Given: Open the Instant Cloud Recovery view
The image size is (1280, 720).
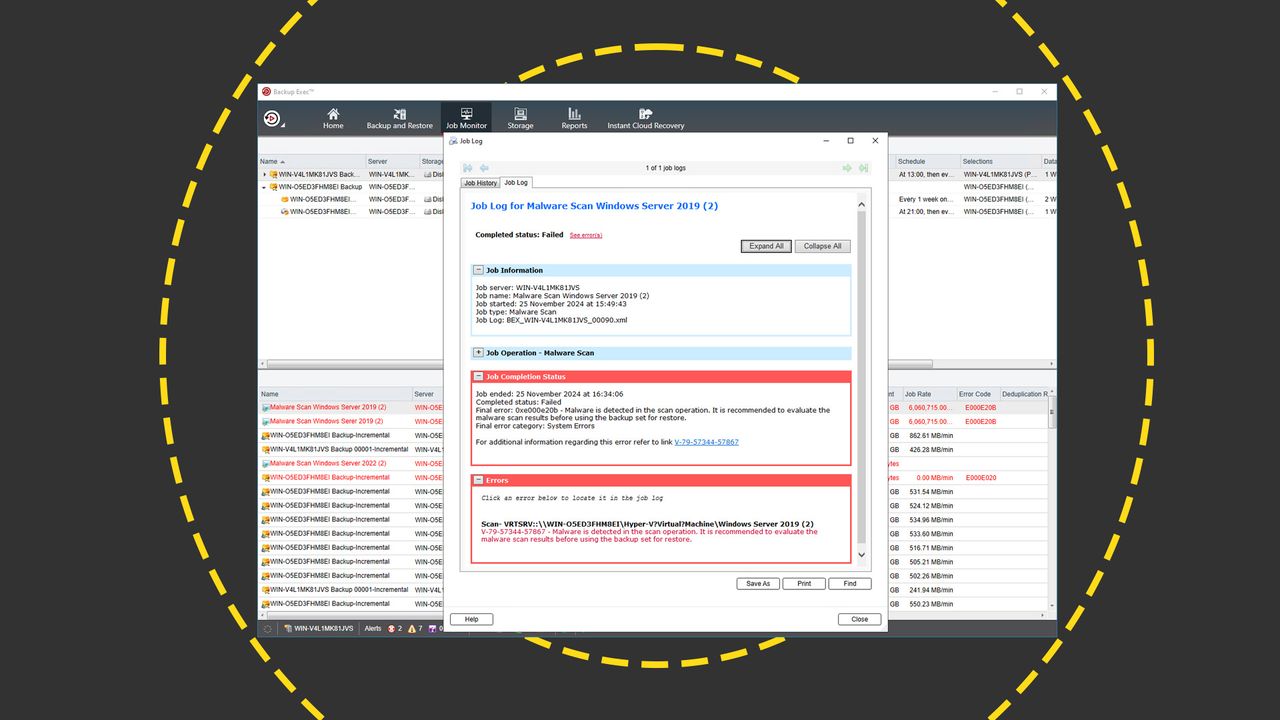Looking at the screenshot, I should click(644, 117).
